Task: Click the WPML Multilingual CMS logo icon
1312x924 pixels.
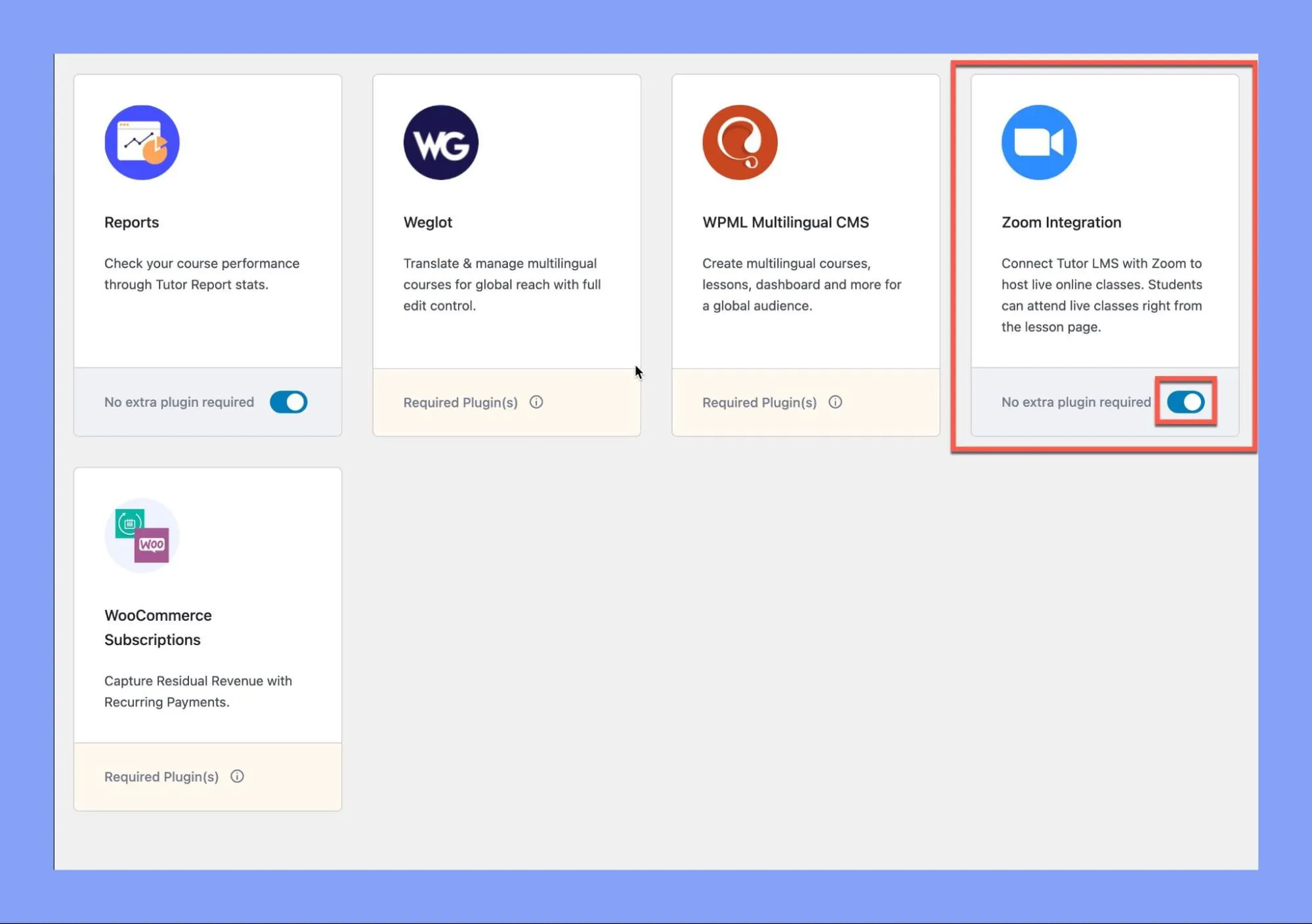Action: click(x=740, y=142)
